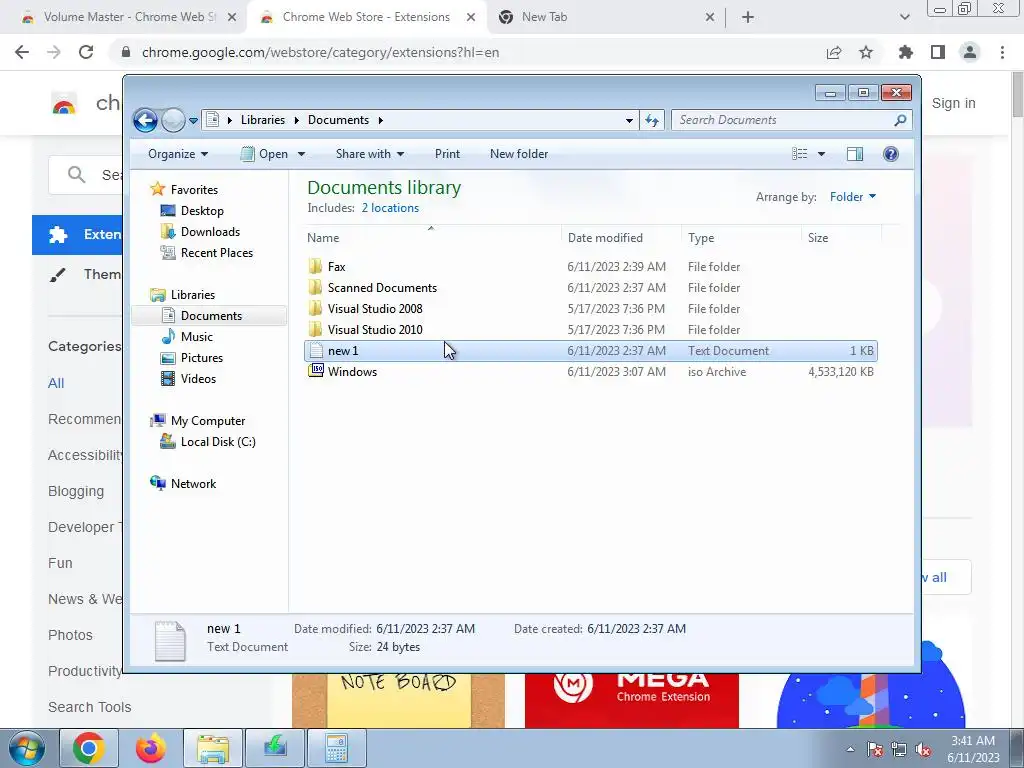
Task: Expand address bar history dropdown
Action: (x=629, y=120)
